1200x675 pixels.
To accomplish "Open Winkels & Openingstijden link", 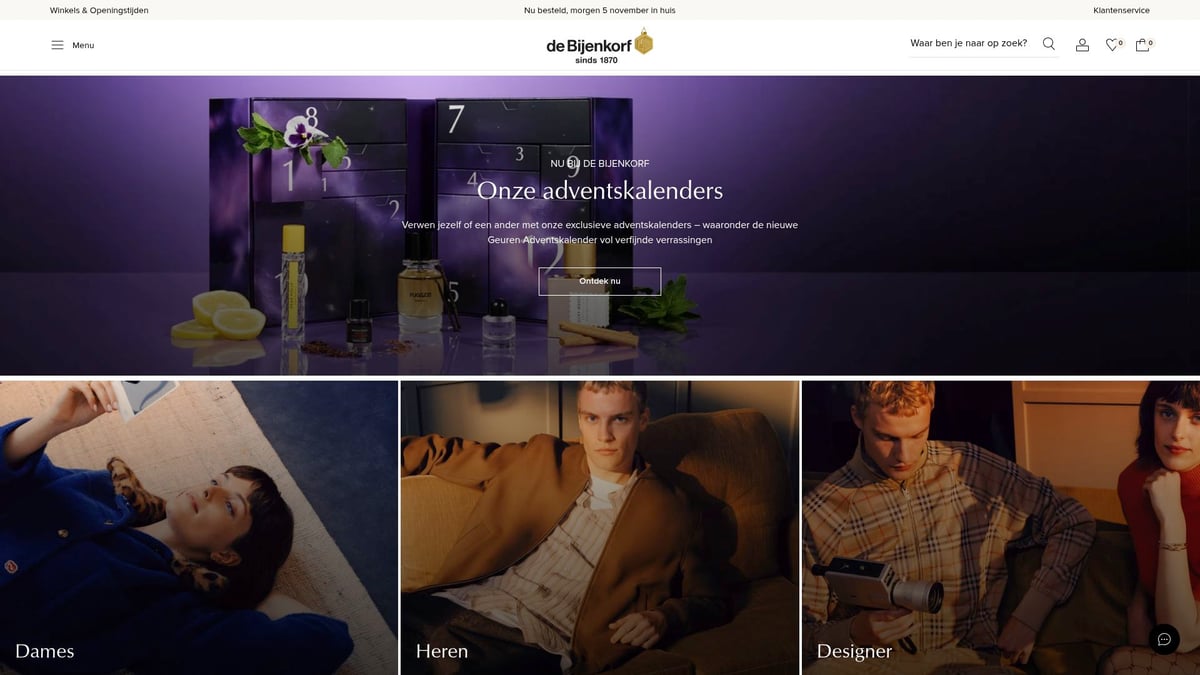I will tap(99, 10).
